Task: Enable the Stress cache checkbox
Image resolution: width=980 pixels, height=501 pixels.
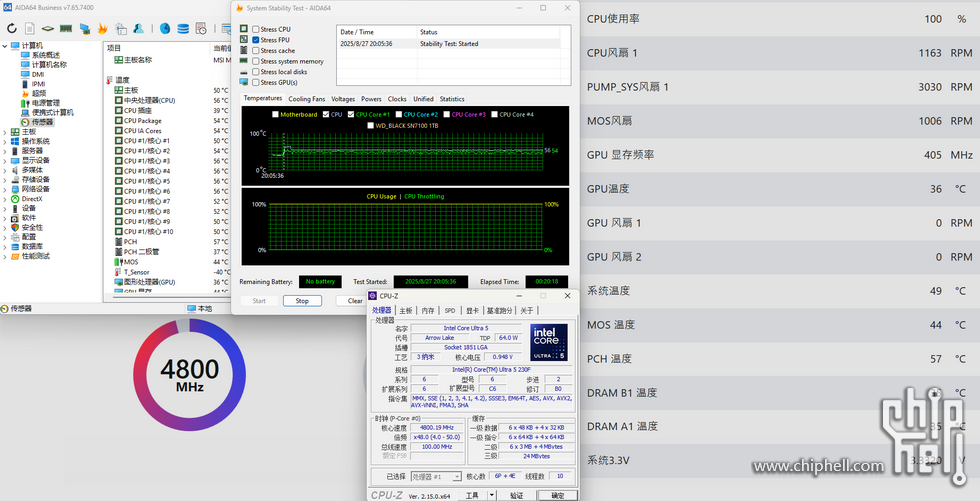Action: tap(256, 51)
